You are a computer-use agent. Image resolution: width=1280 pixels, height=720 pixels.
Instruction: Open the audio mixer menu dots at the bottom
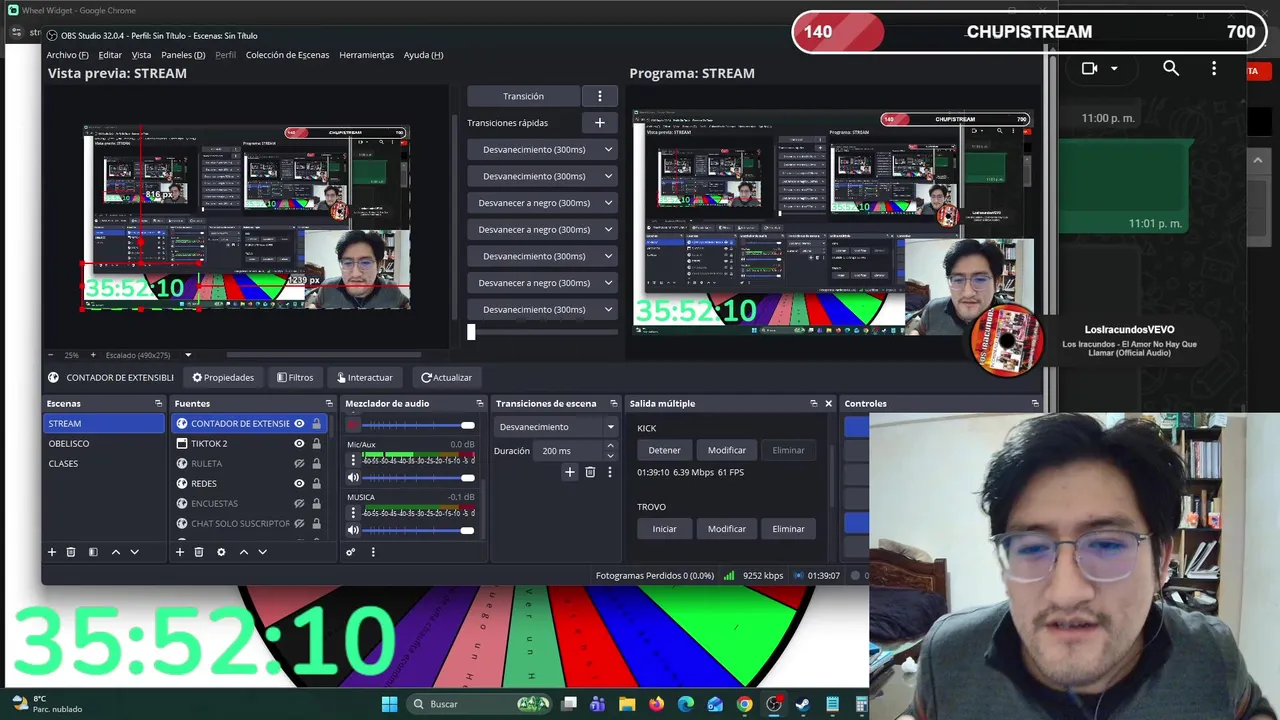pos(373,552)
